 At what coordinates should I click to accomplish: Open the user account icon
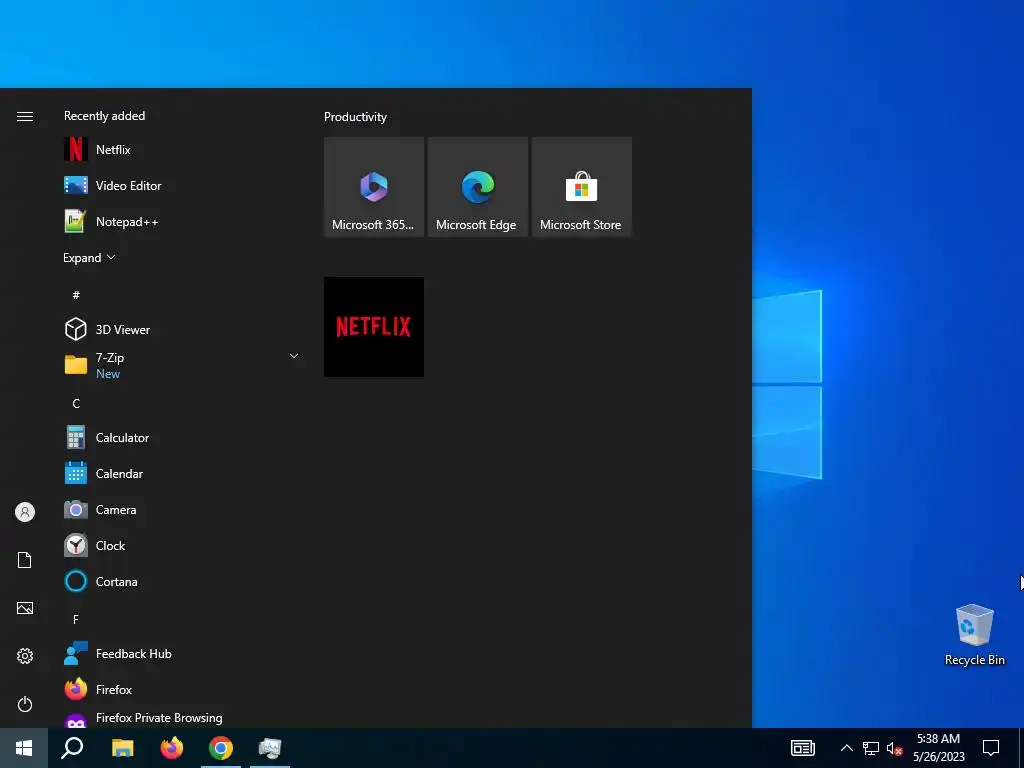[25, 512]
